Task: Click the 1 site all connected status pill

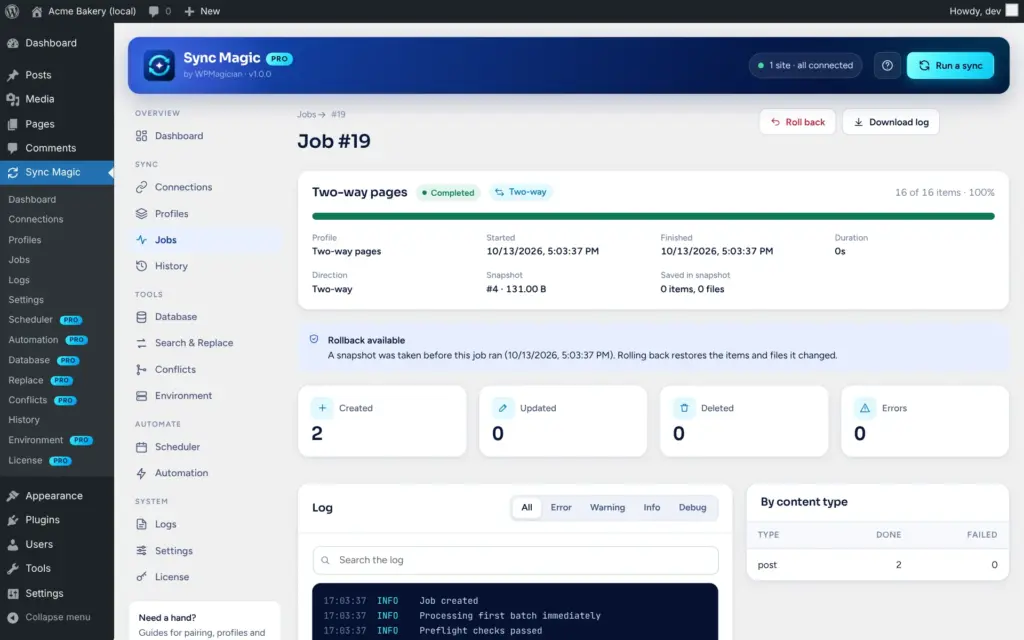Action: (805, 65)
